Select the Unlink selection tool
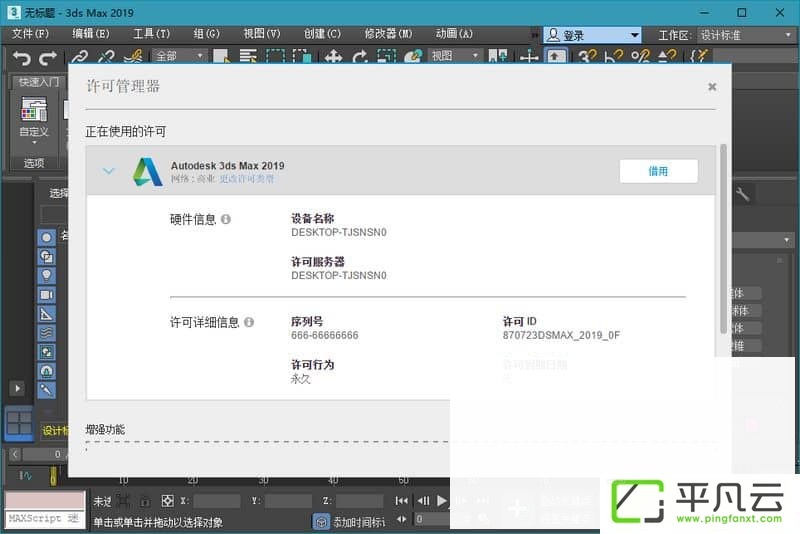 (x=106, y=57)
